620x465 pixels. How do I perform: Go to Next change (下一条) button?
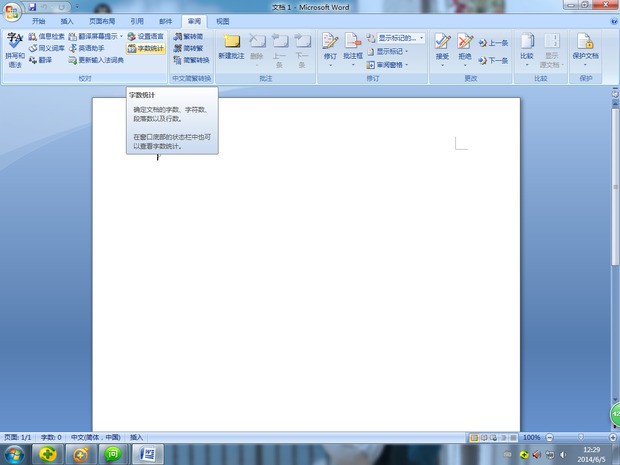click(x=493, y=60)
